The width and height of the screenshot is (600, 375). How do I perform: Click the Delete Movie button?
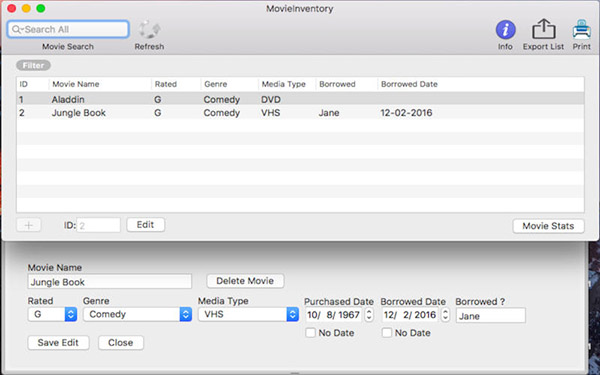click(245, 281)
